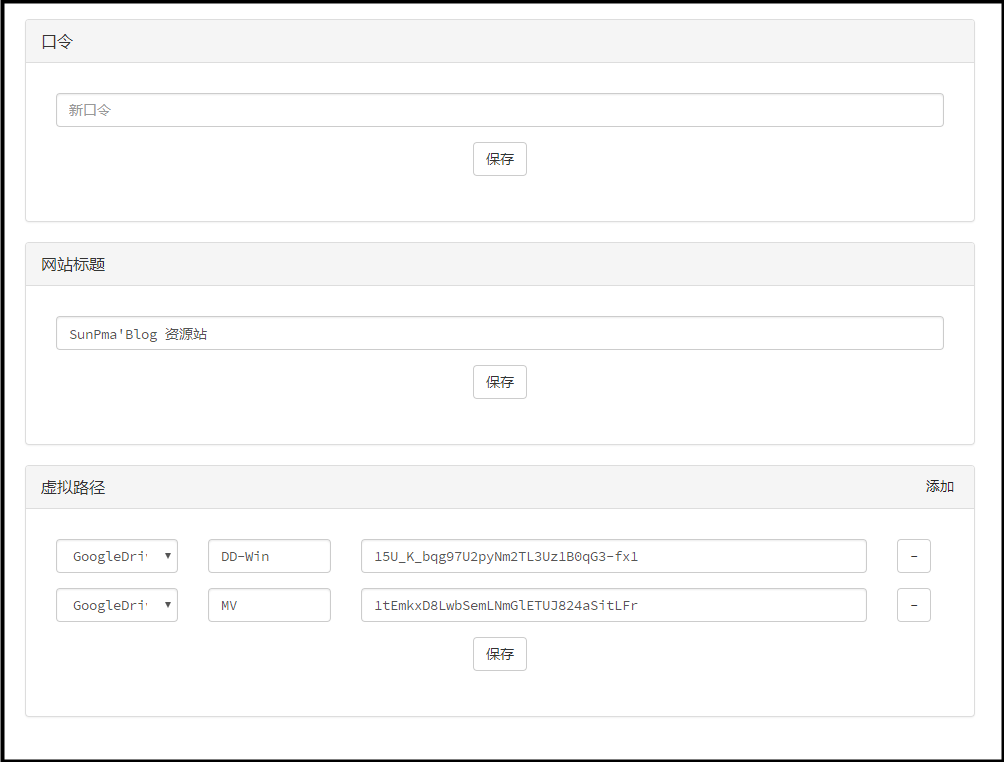Open the GoogleDrive dropdown for DD-Win row
Image resolution: width=1004 pixels, height=762 pixels.
click(x=110, y=556)
